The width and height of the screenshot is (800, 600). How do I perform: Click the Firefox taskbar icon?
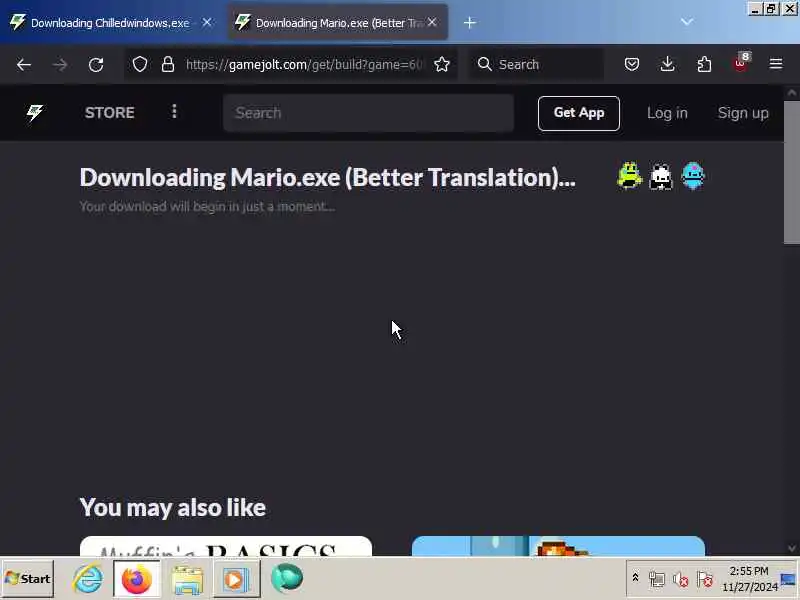(x=137, y=579)
